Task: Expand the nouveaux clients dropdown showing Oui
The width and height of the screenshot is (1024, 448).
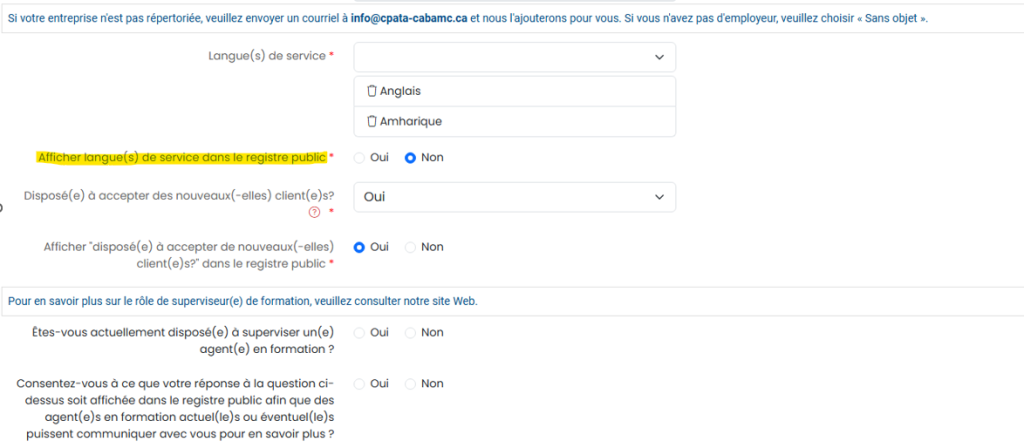Action: pyautogui.click(x=514, y=197)
